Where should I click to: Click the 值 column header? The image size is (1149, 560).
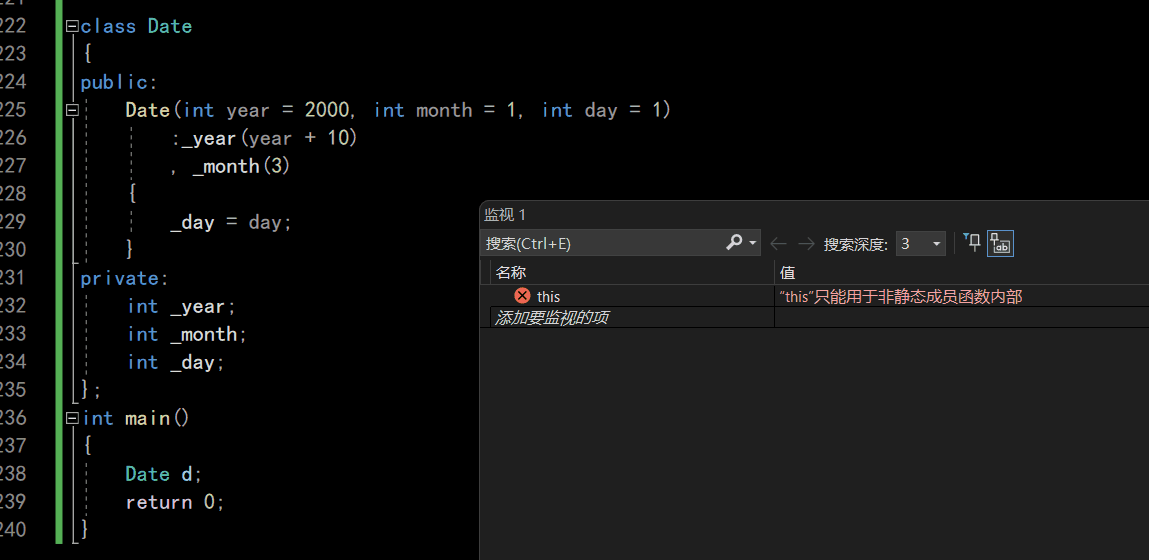coord(788,273)
